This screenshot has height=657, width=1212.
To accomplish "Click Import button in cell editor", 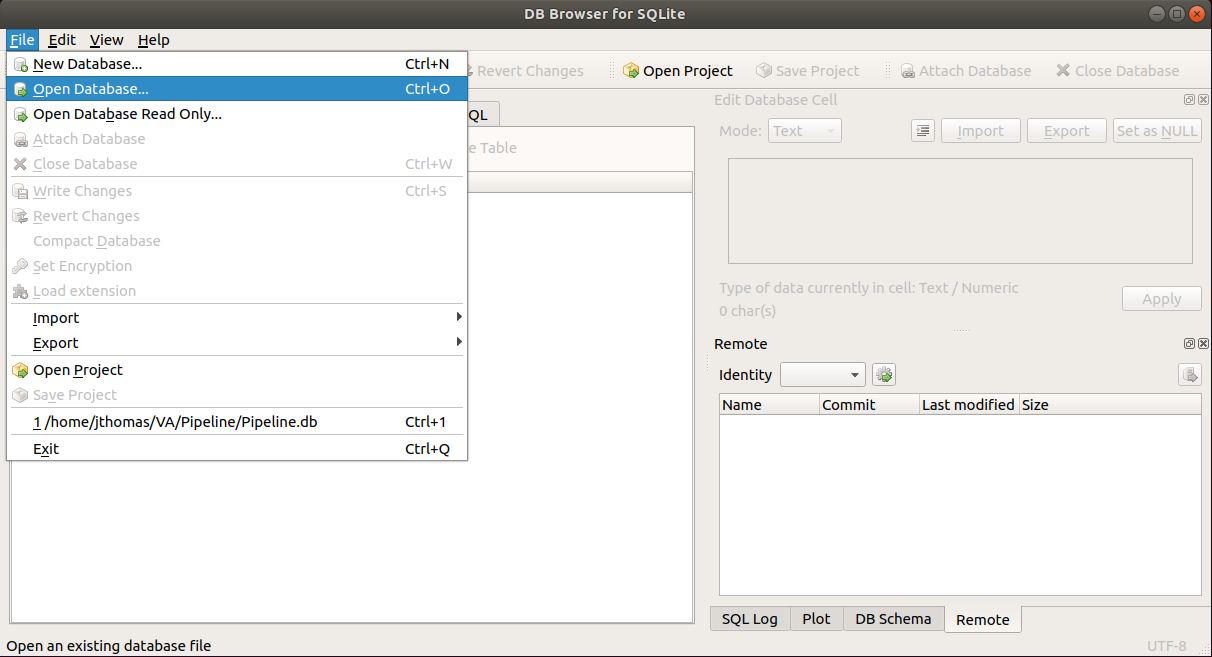I will tap(981, 131).
